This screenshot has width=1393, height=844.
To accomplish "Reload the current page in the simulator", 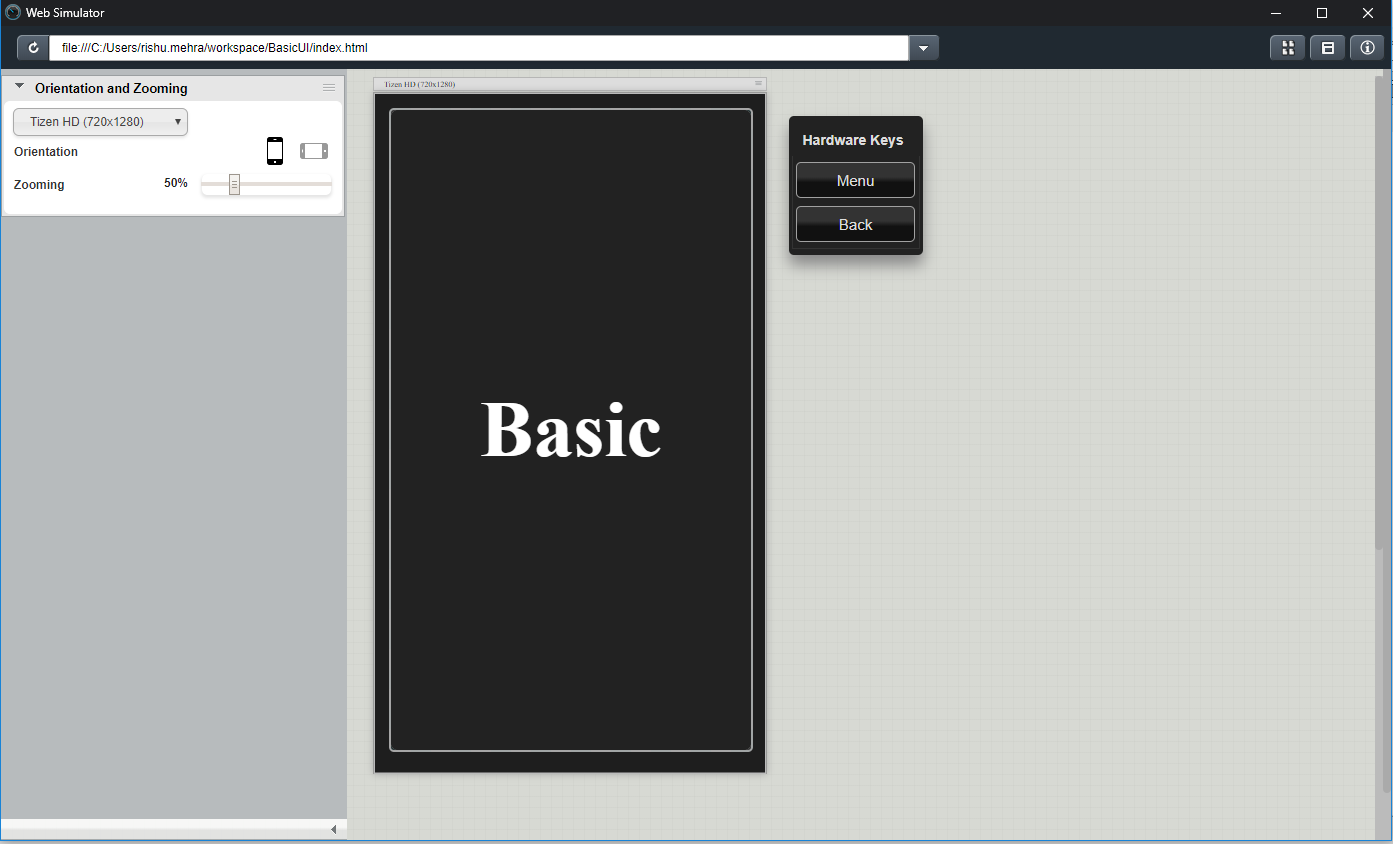I will coord(34,47).
